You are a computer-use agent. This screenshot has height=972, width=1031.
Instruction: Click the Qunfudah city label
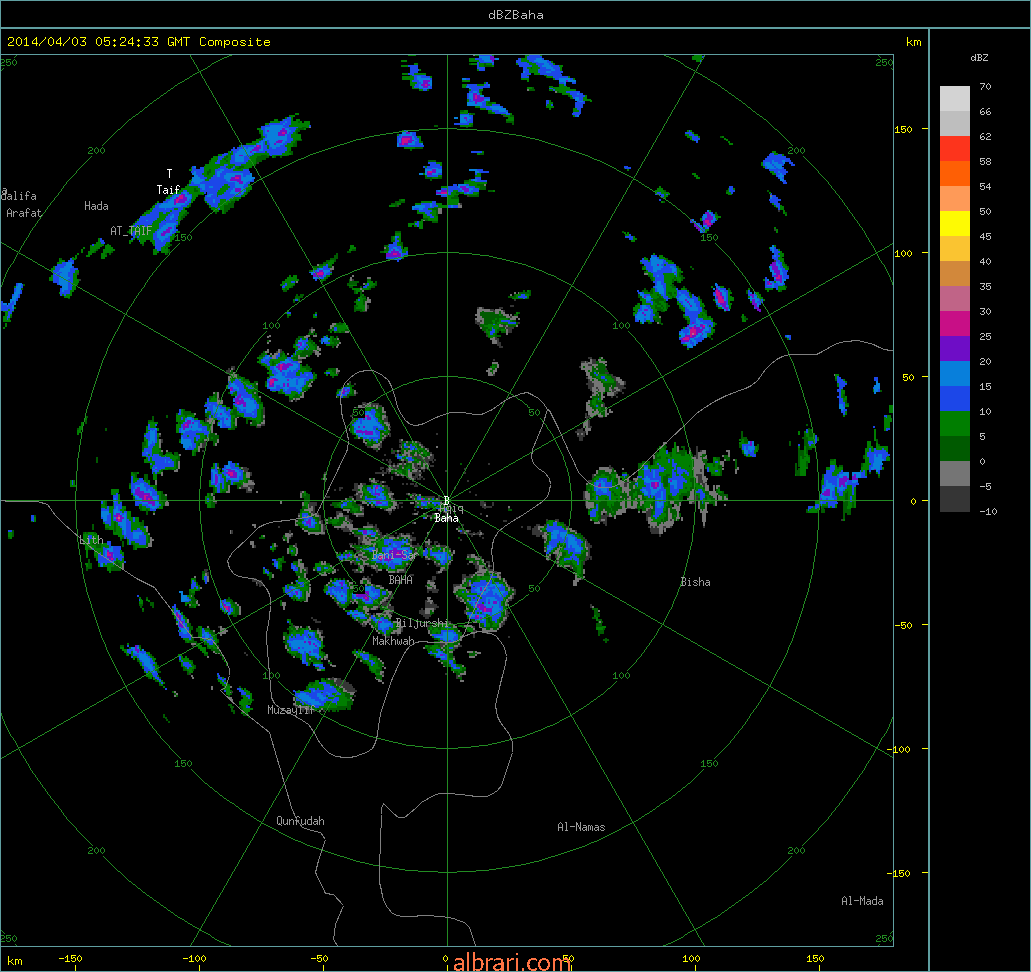point(300,821)
